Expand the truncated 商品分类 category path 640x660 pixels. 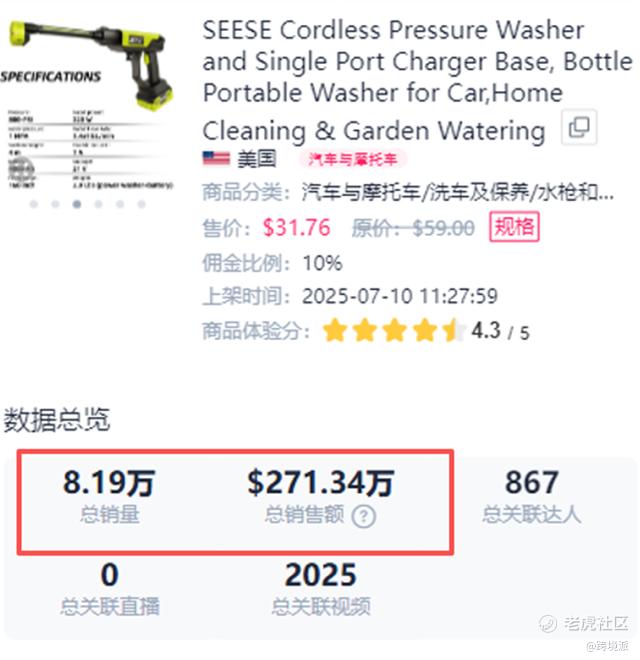(457, 192)
